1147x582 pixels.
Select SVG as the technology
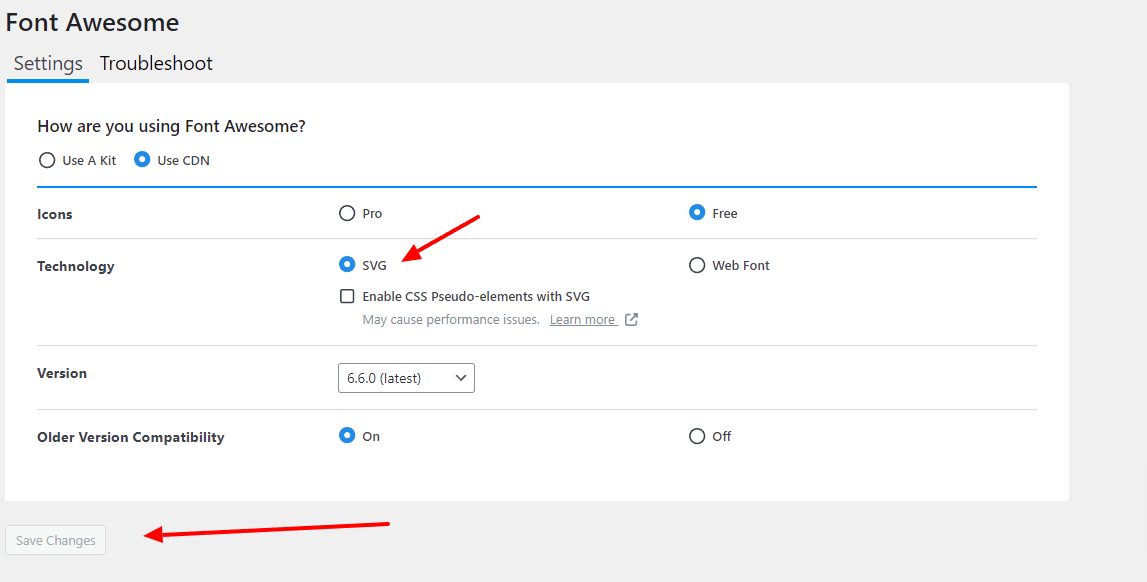(347, 265)
